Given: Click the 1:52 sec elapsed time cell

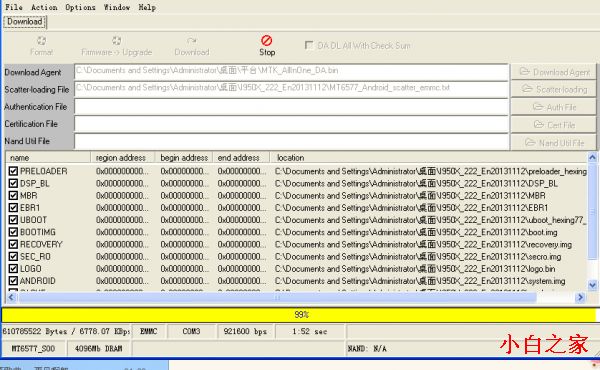Looking at the screenshot, I should [x=310, y=331].
